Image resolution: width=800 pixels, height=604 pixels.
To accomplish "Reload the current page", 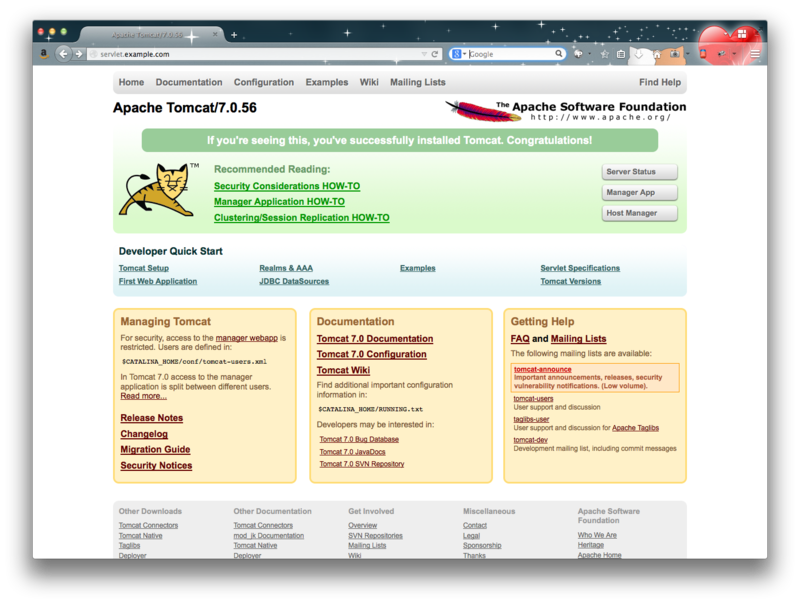I will 435,54.
